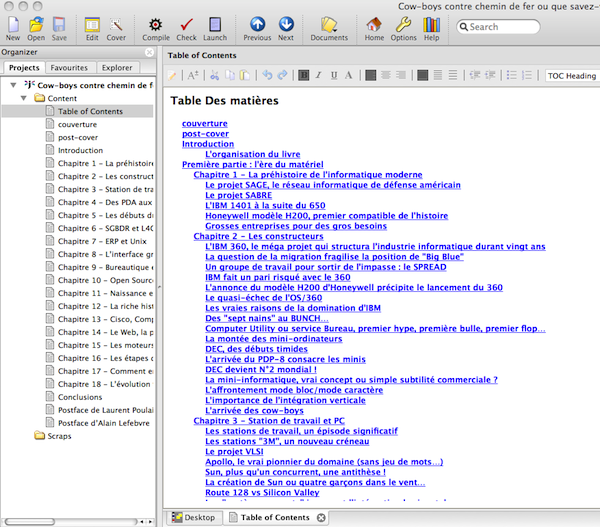Apply a bulleted list

[512, 75]
